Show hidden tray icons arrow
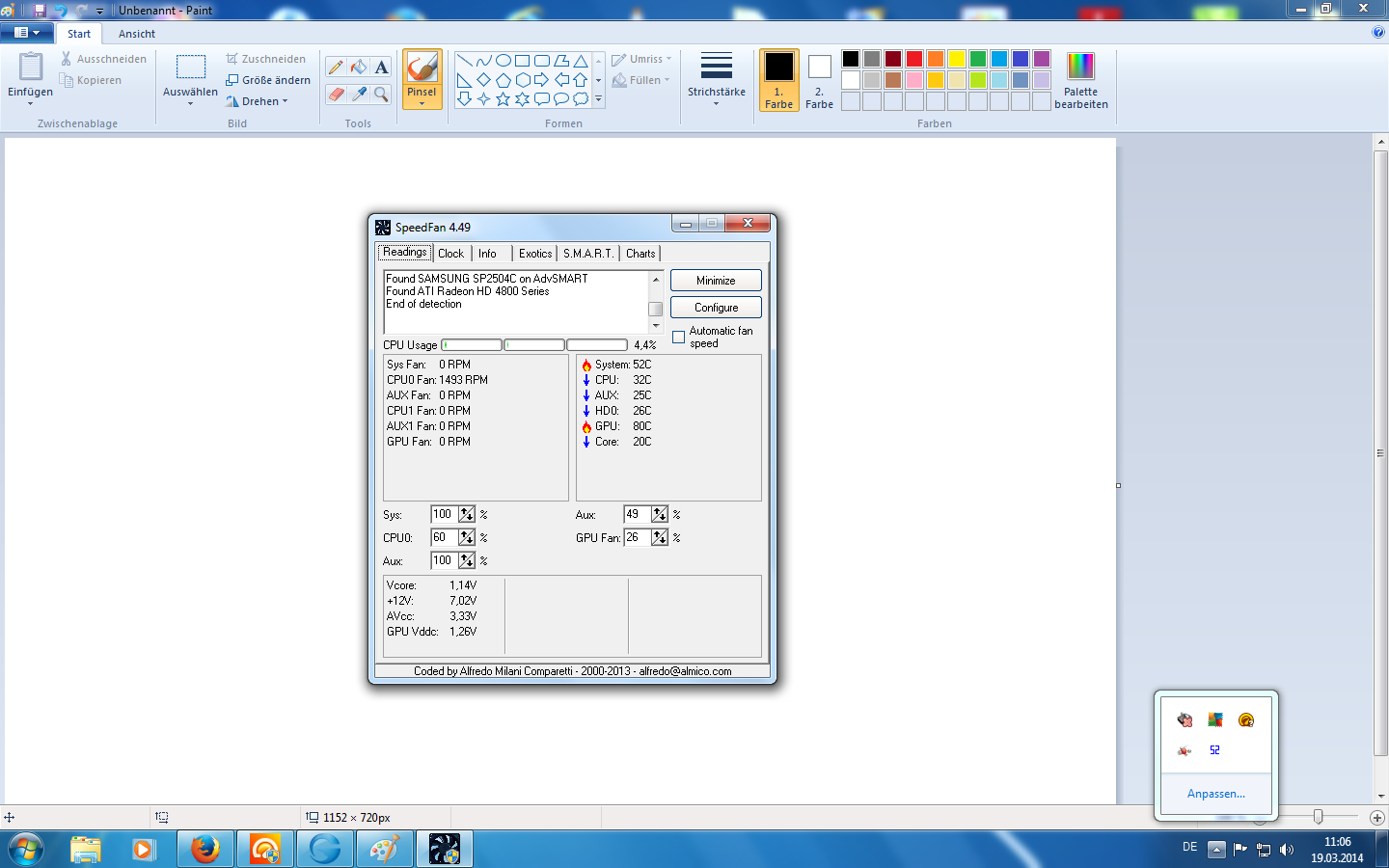This screenshot has width=1389, height=868. tap(1216, 850)
